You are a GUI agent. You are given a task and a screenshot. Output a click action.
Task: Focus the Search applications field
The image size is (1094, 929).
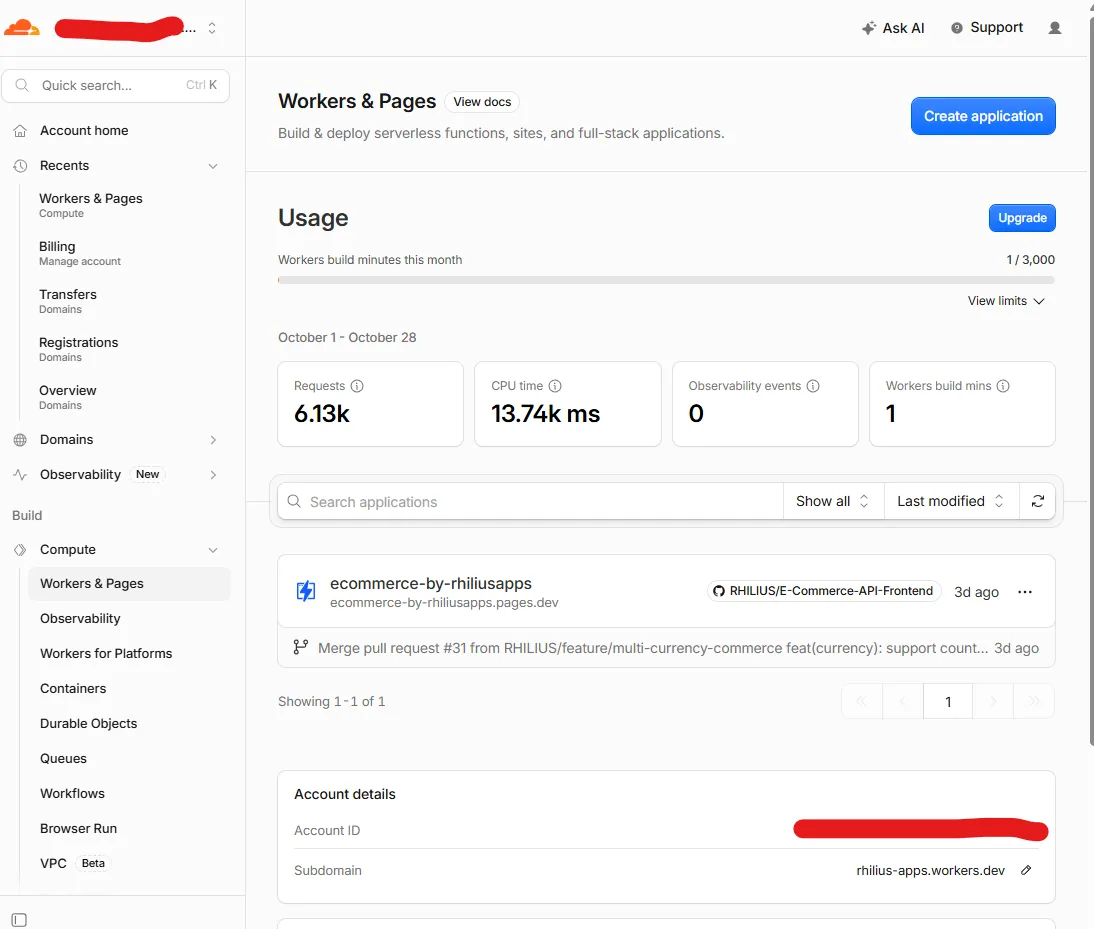coord(530,501)
